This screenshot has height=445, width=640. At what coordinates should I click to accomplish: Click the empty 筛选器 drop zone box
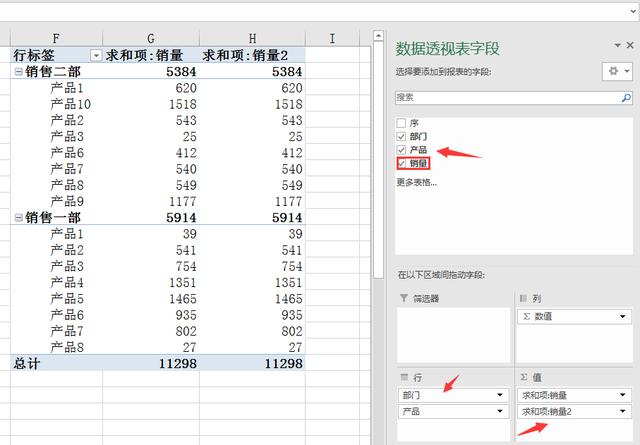pyautogui.click(x=453, y=335)
